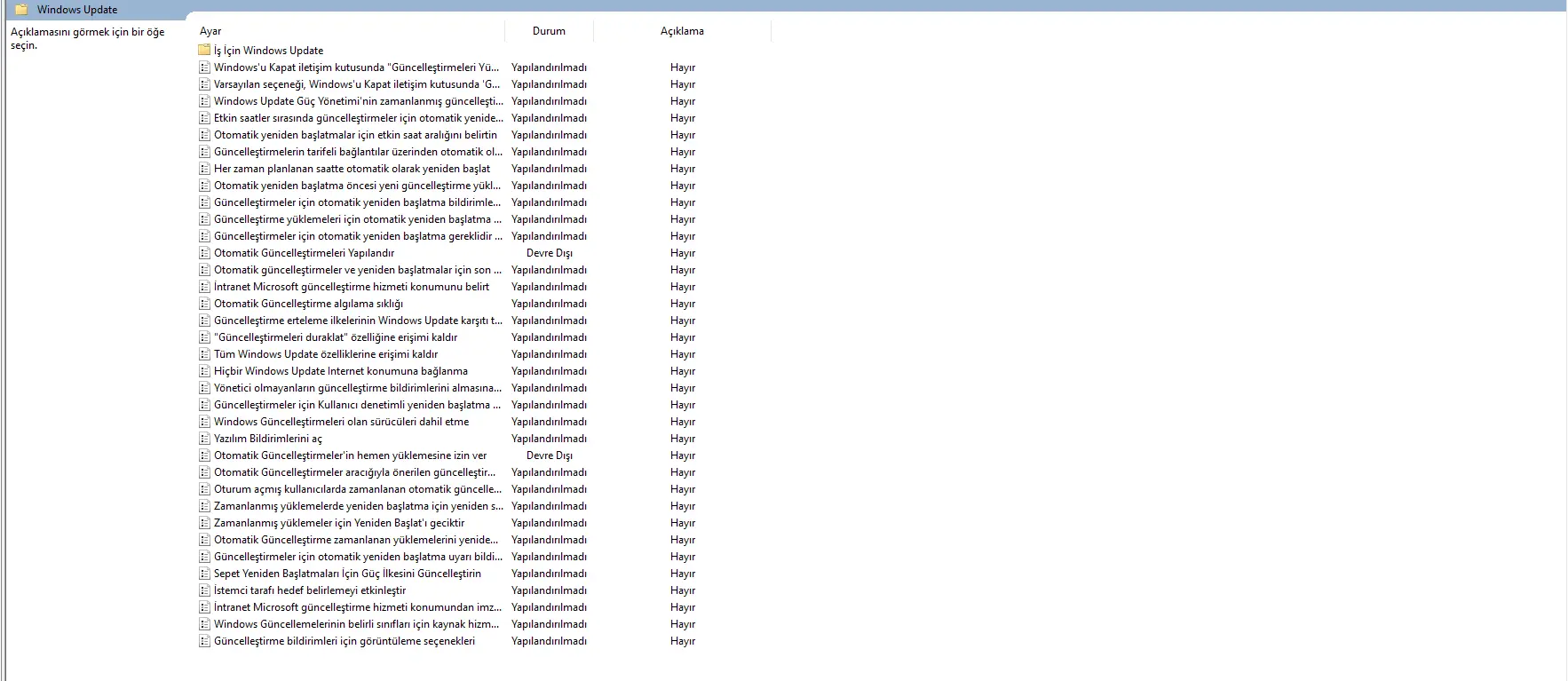
Task: Click Hayır value for Güncelleştirme bildirimleri için görüntüleme seçenekleri
Action: click(x=683, y=641)
